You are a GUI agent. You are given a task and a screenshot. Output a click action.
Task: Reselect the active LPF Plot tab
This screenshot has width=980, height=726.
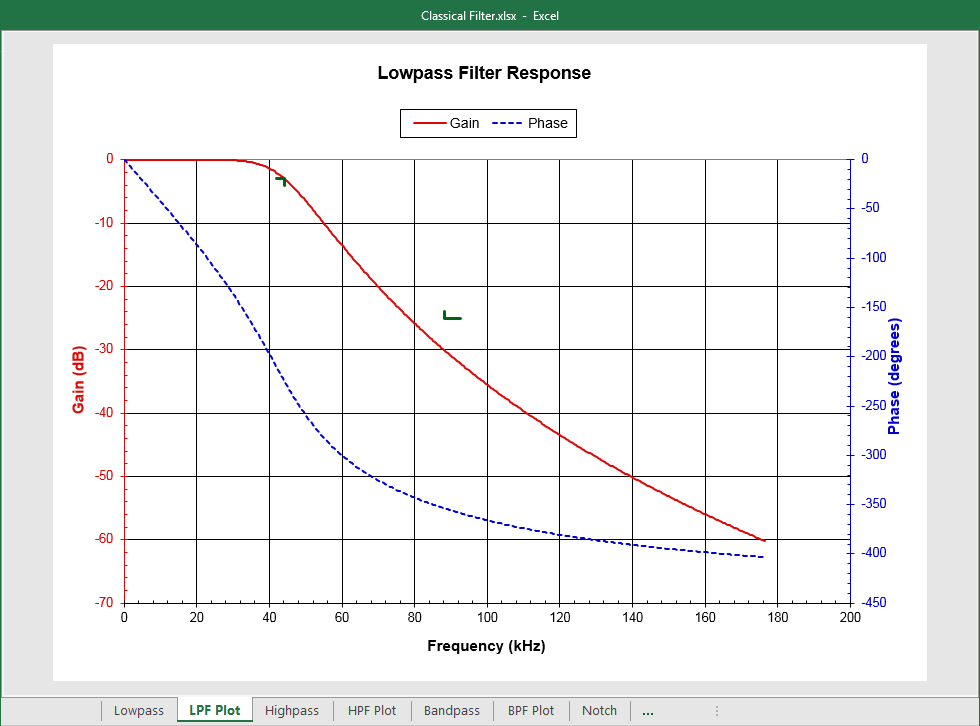click(214, 710)
